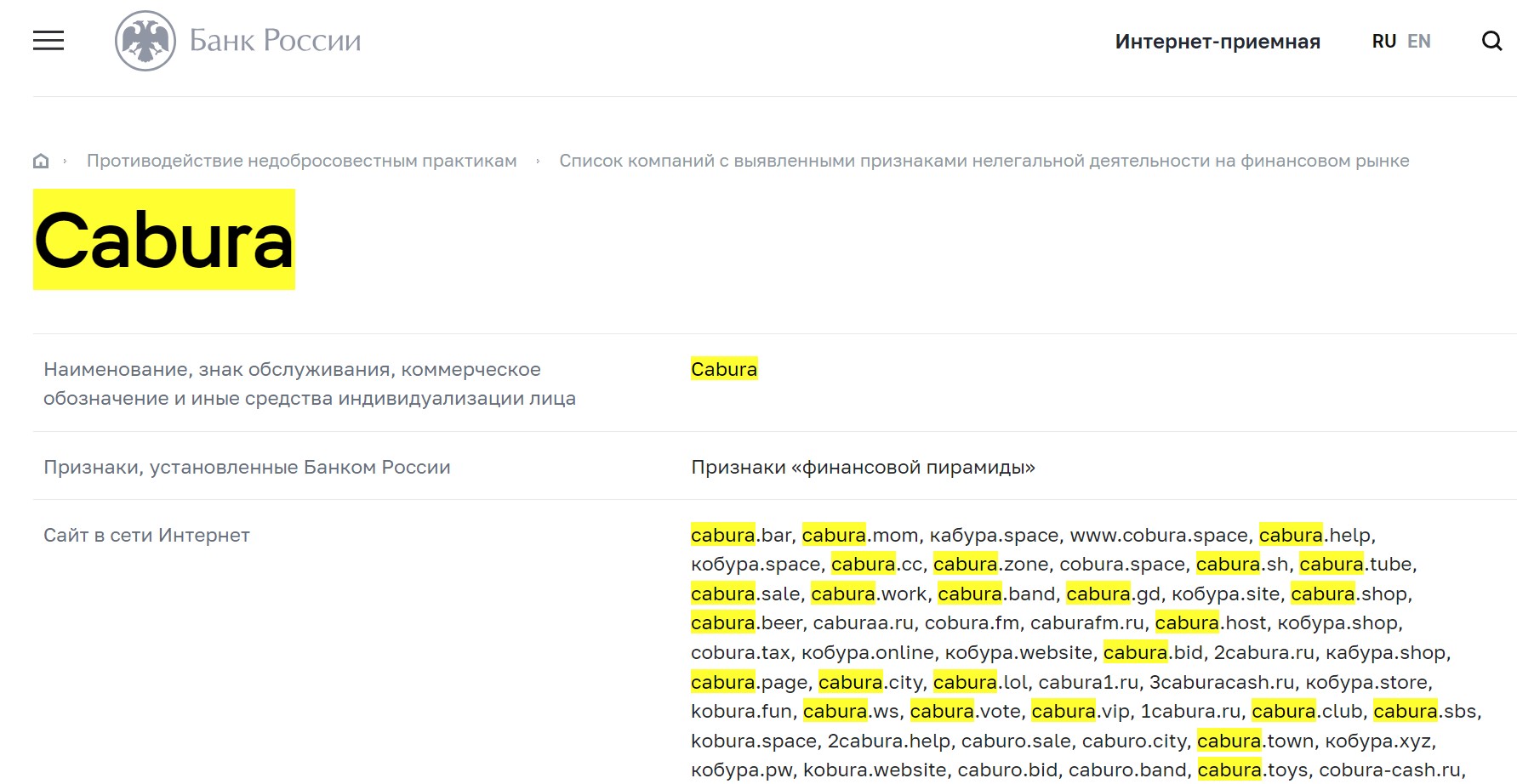Select RU language
Screen dimensions: 1517x784
tap(1383, 41)
